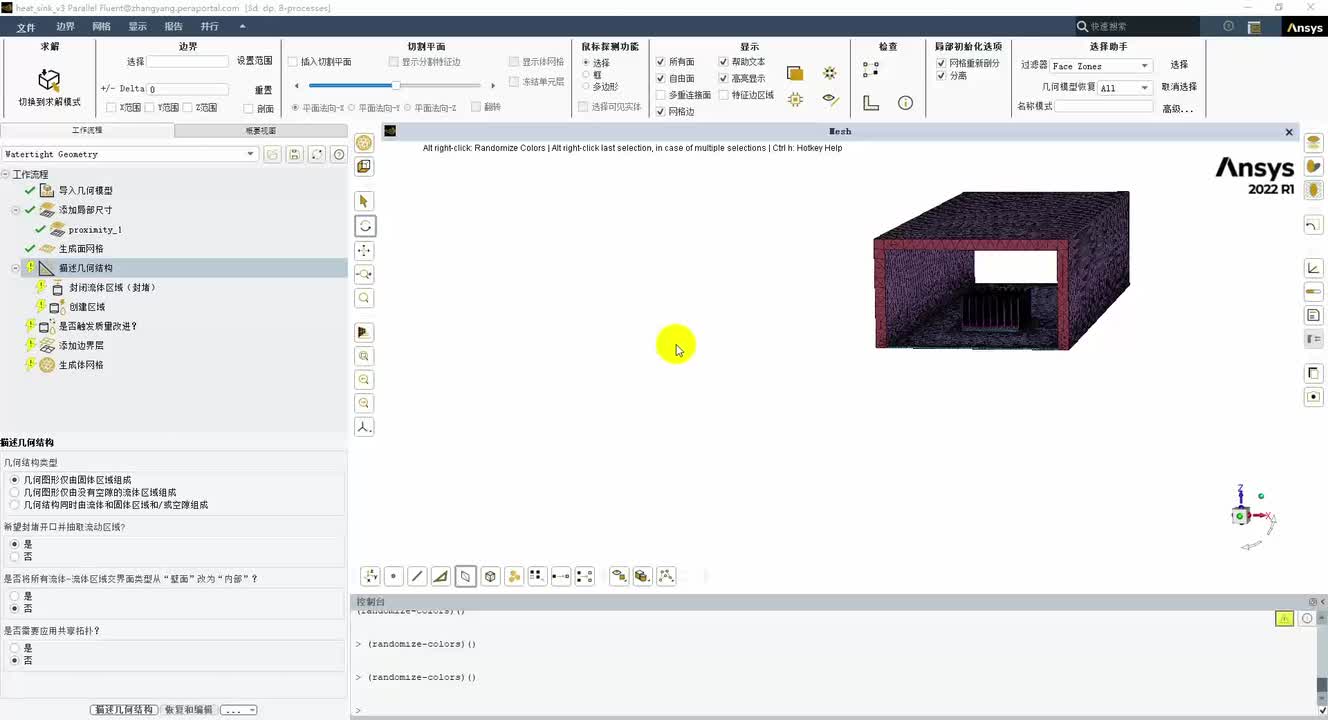This screenshot has width=1328, height=720.
Task: Open the 过滤器 Face Zones dropdown
Action: coord(1100,66)
